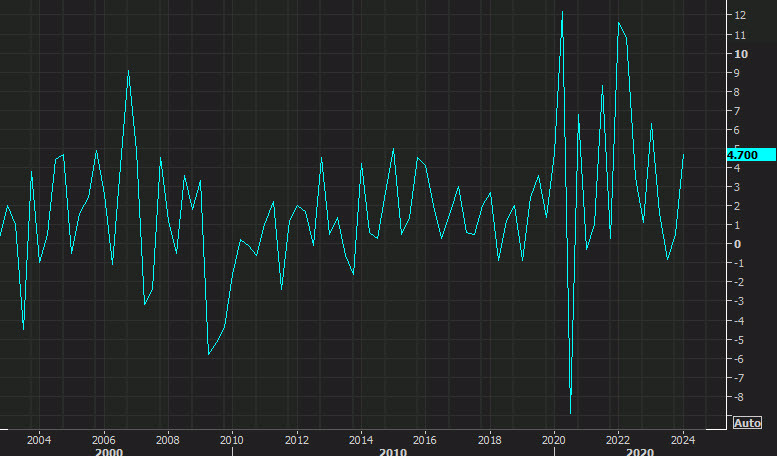Click the -3 value on y-axis
Viewport: 777px width, 456px height.
tap(737, 301)
